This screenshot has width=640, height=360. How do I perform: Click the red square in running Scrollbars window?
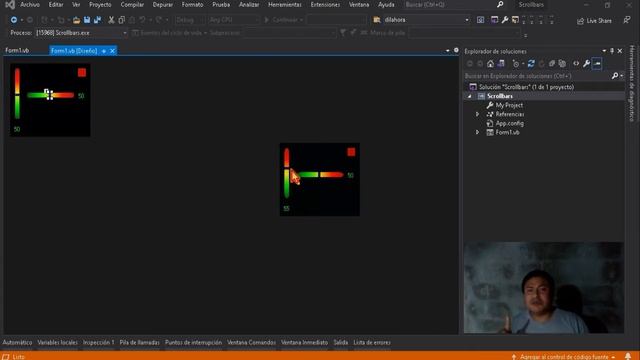pos(351,152)
